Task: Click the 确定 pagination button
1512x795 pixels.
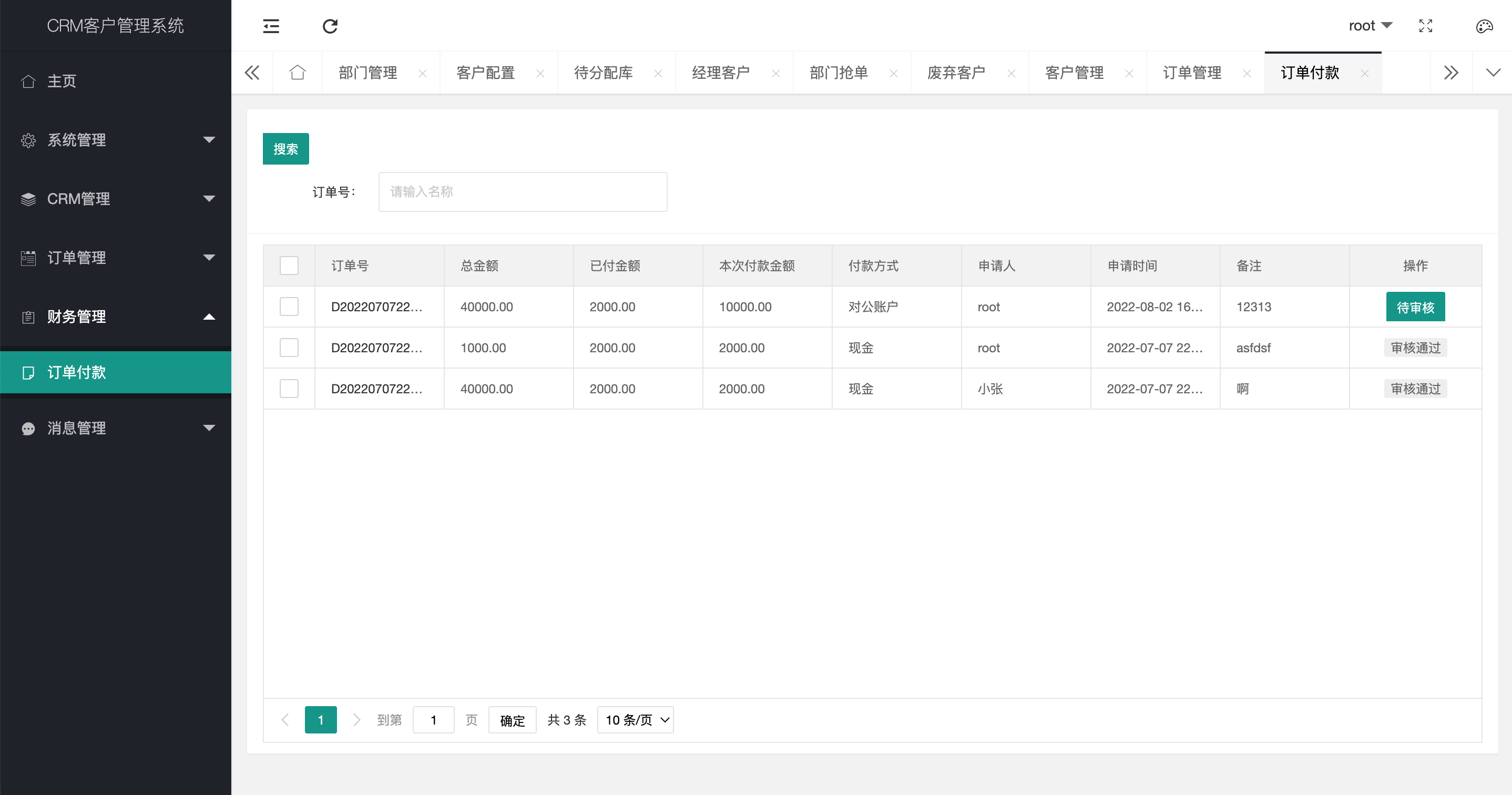Action: coord(513,720)
